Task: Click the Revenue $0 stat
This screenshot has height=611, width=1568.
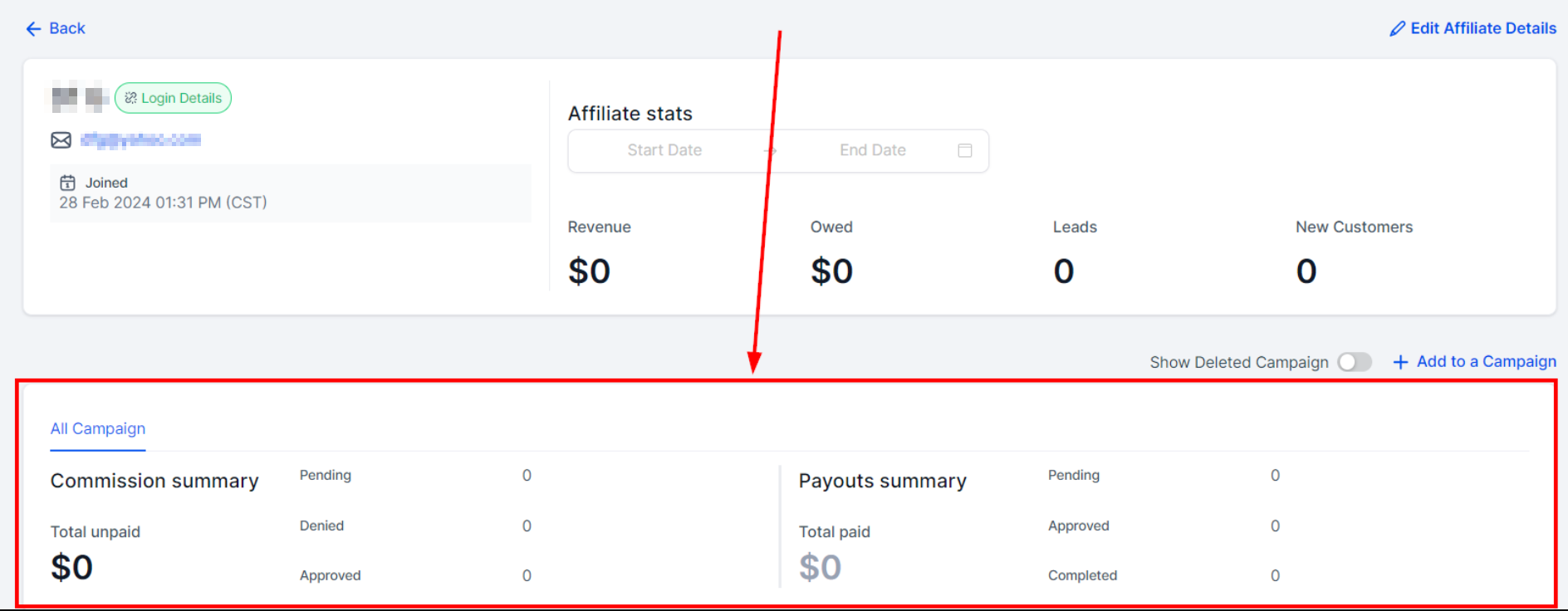Action: click(589, 271)
